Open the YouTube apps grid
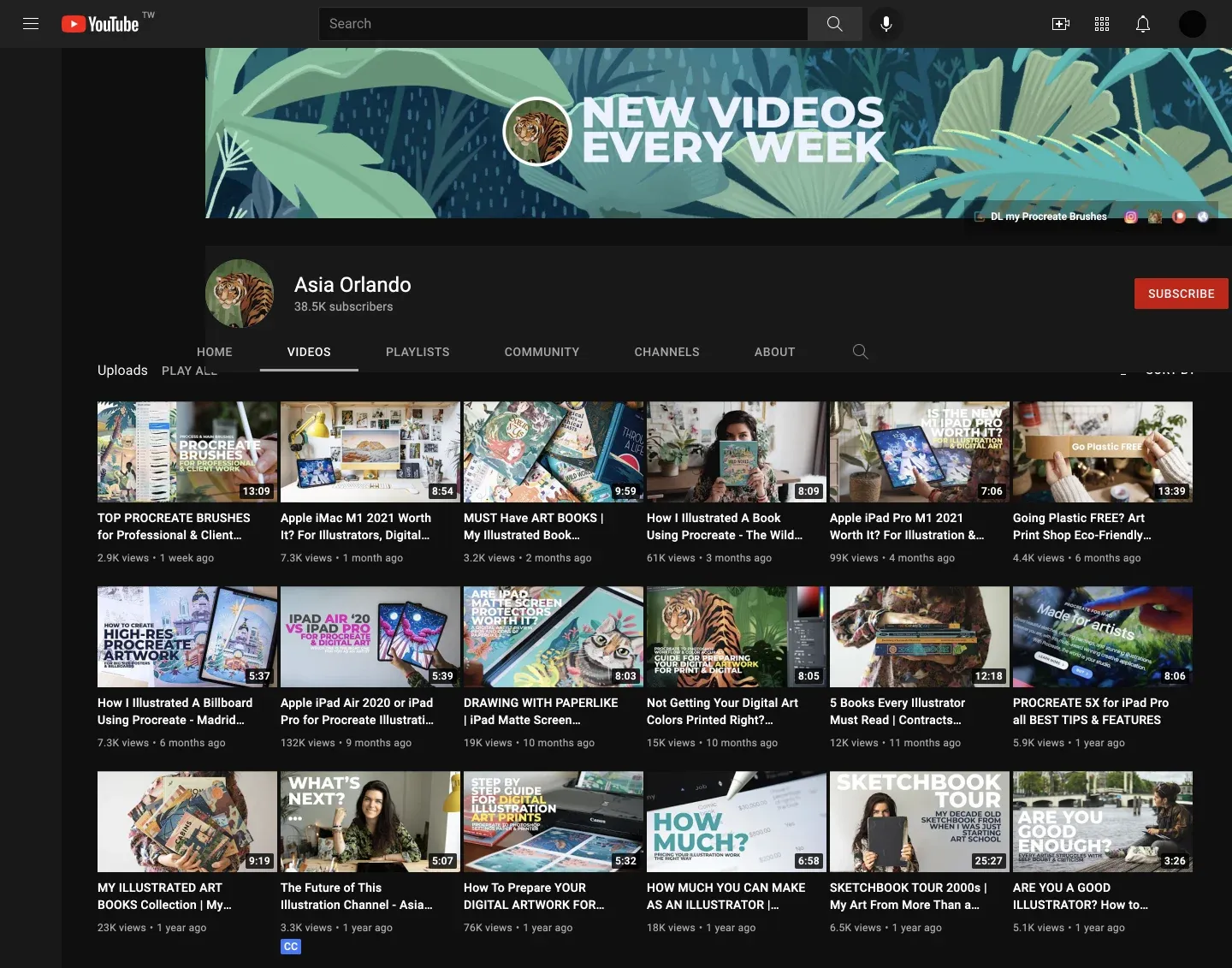 tap(1102, 24)
